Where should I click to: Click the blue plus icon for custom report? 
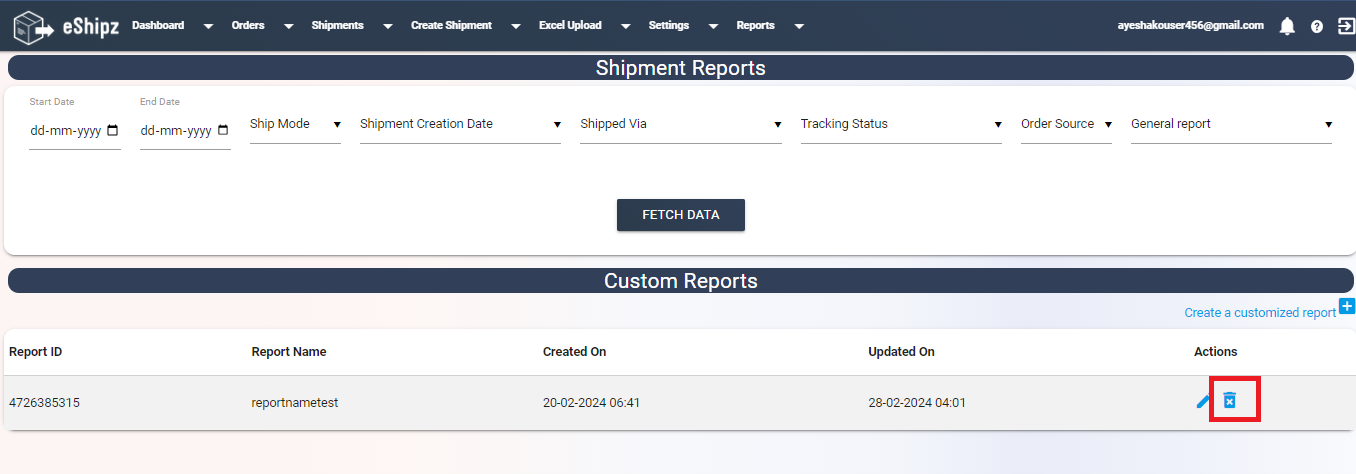click(x=1347, y=306)
